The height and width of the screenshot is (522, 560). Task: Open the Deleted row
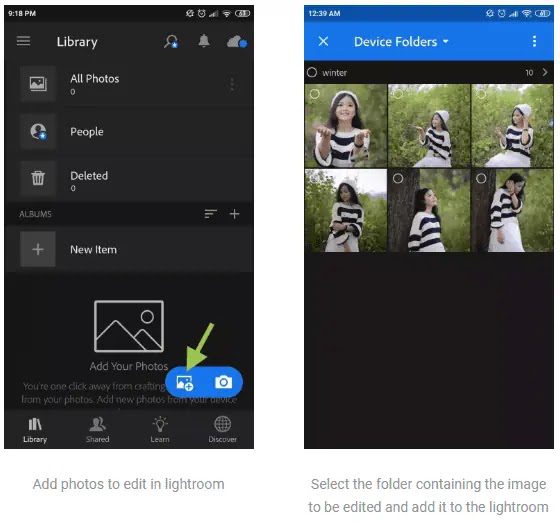point(129,178)
